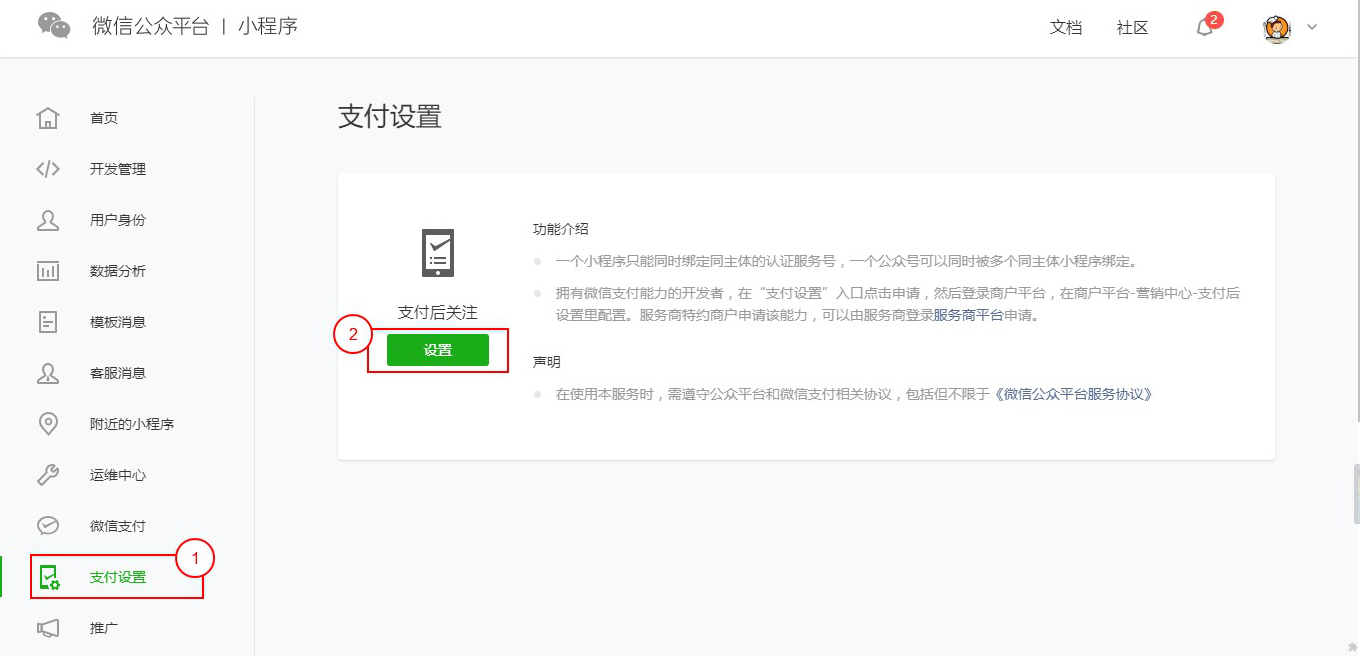Click the 小程序 header text
This screenshot has width=1360, height=656.
point(268,27)
